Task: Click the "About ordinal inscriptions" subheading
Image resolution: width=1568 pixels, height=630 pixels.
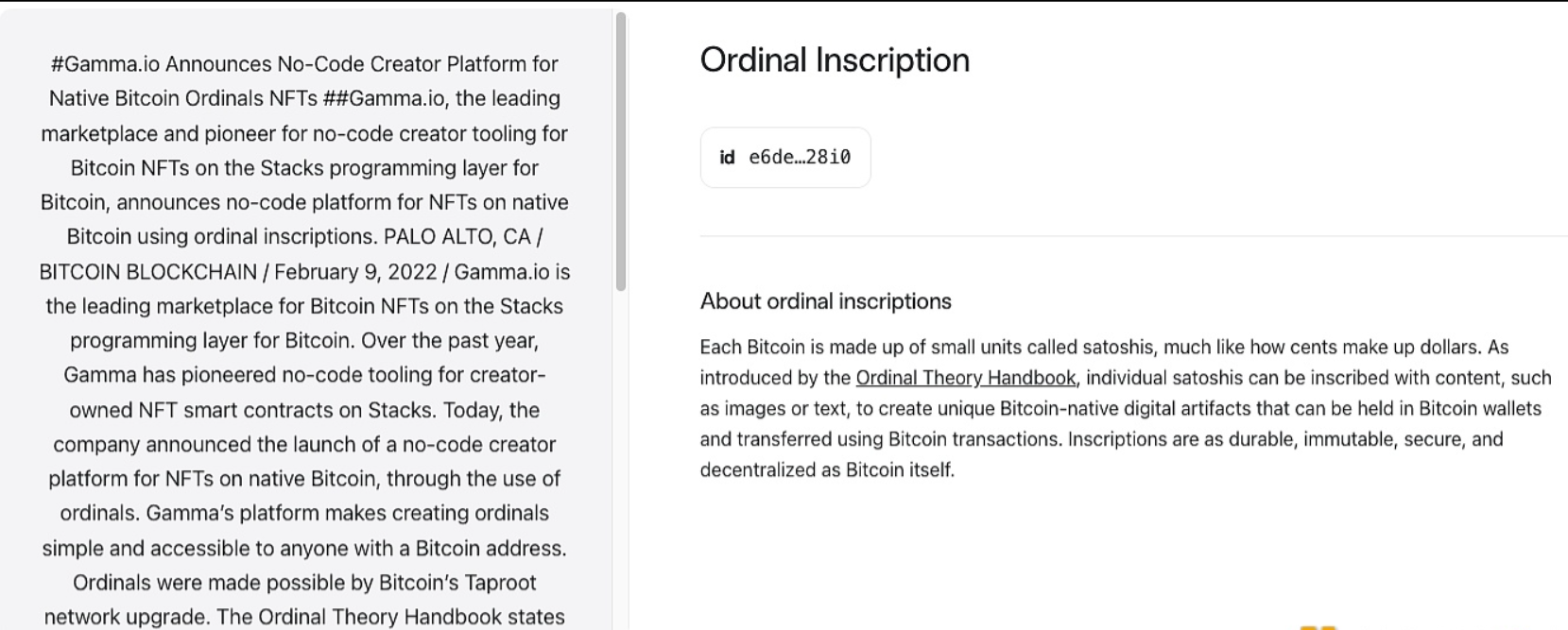Action: tap(825, 301)
